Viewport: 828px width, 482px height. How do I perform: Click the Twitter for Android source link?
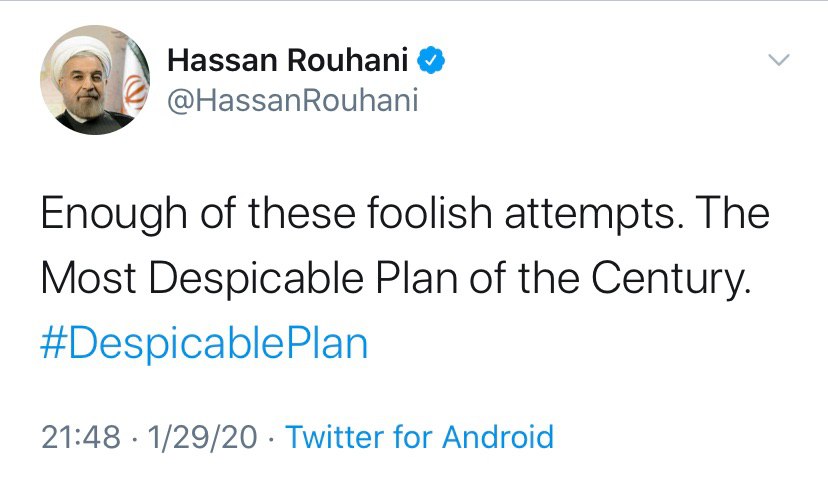[419, 436]
